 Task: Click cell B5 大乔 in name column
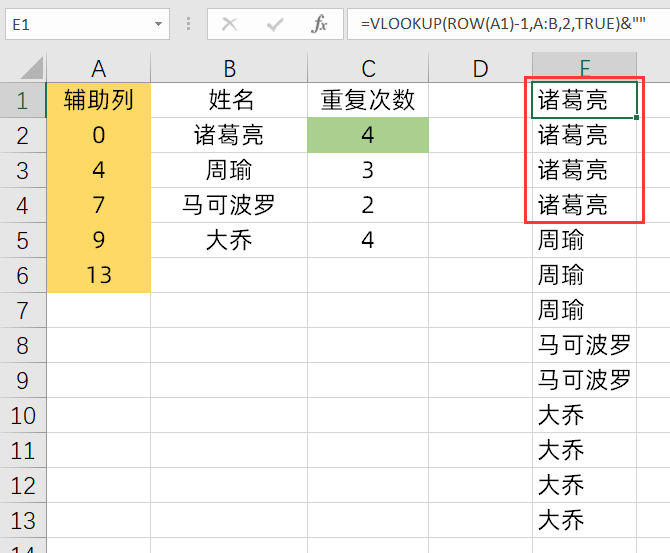click(229, 241)
